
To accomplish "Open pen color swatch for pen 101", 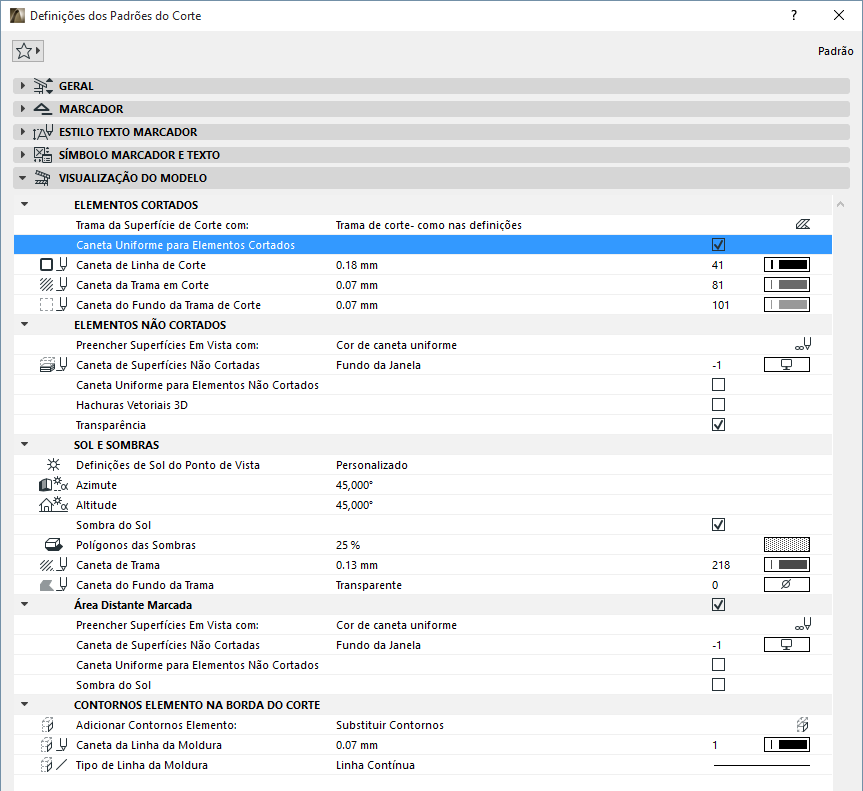I will [x=786, y=304].
